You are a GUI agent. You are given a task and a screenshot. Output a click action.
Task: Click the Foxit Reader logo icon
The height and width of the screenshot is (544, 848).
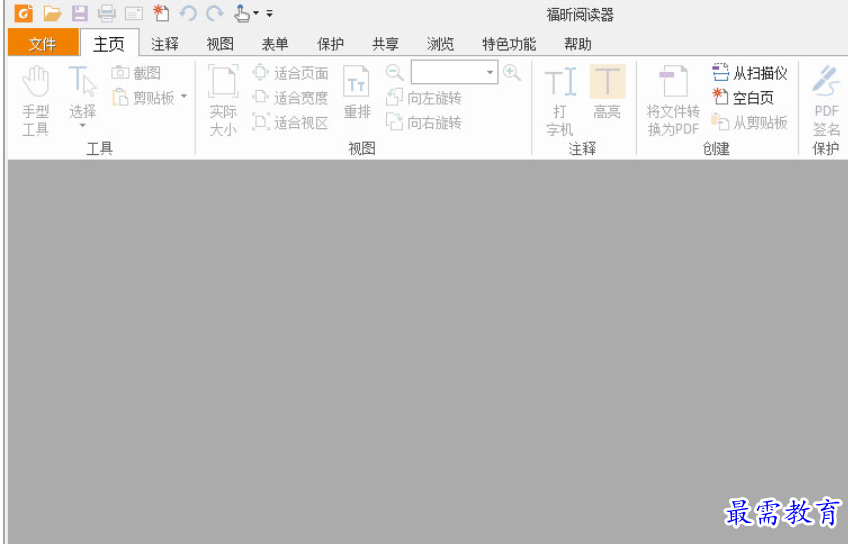(x=23, y=13)
